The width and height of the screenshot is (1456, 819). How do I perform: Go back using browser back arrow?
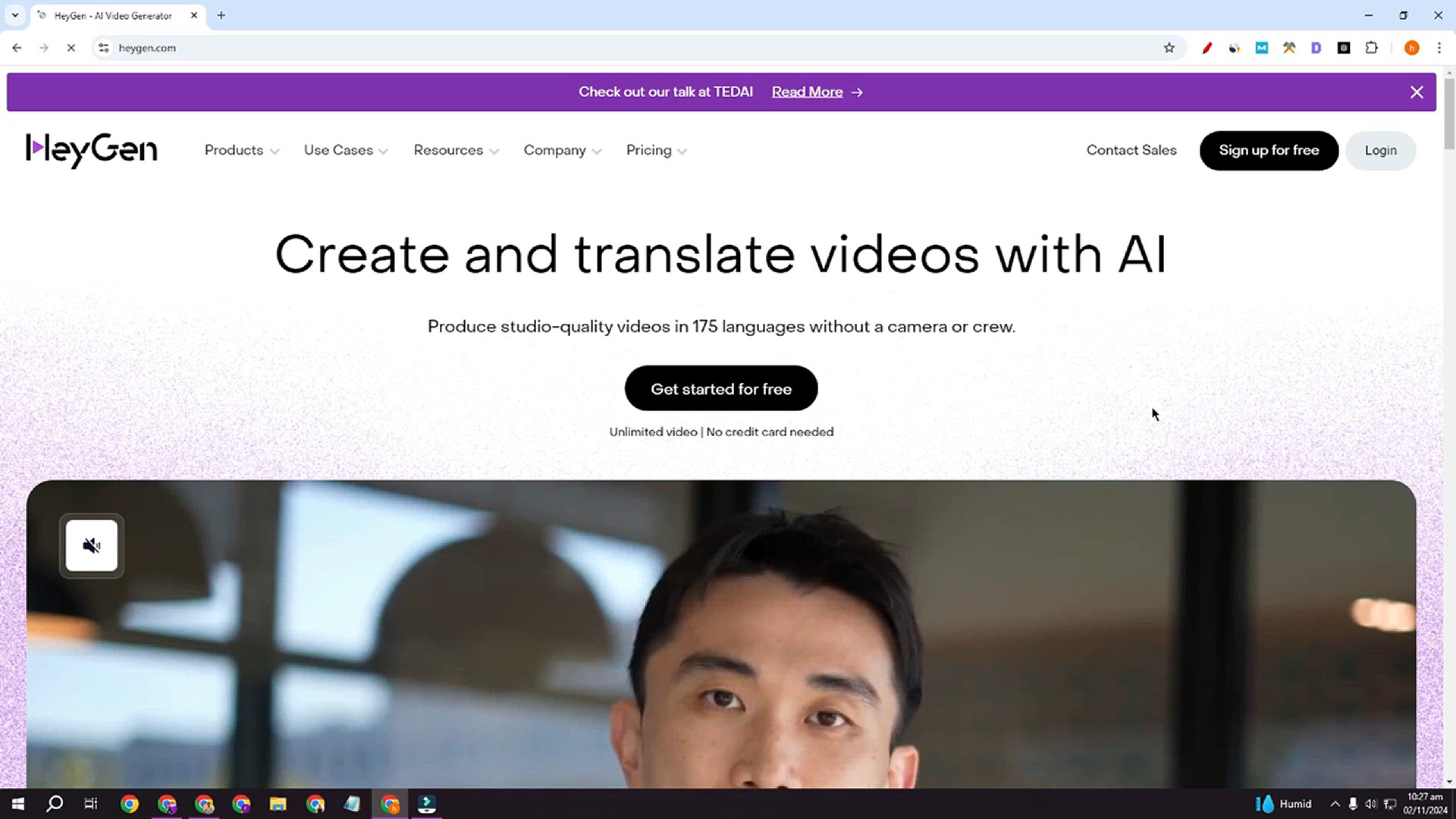click(x=17, y=48)
